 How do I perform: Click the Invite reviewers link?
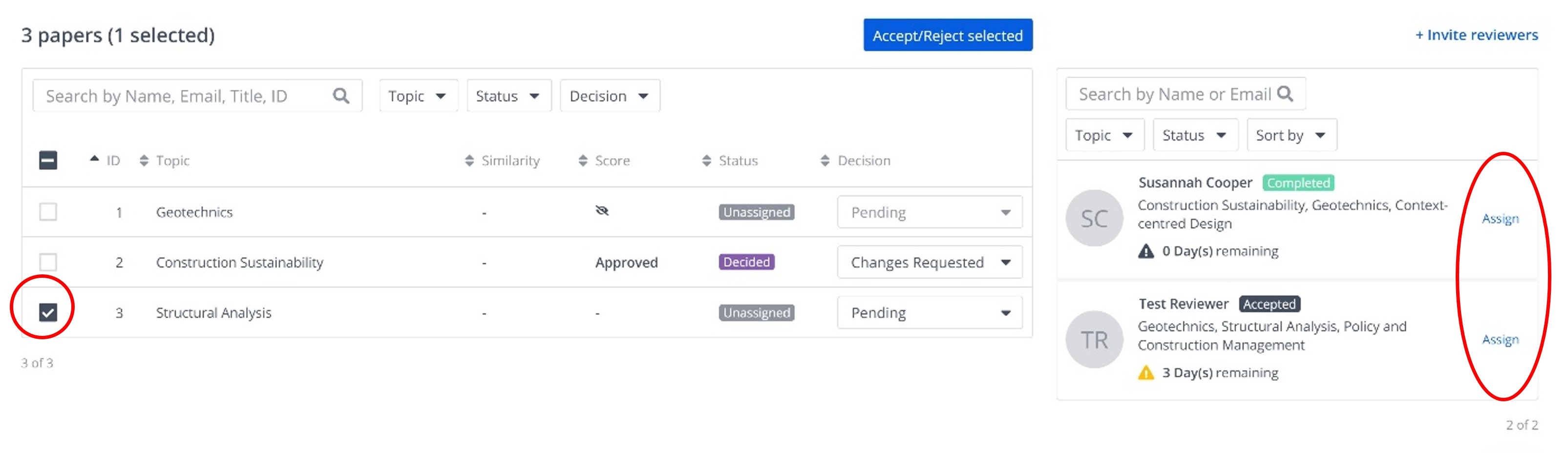[x=1476, y=35]
